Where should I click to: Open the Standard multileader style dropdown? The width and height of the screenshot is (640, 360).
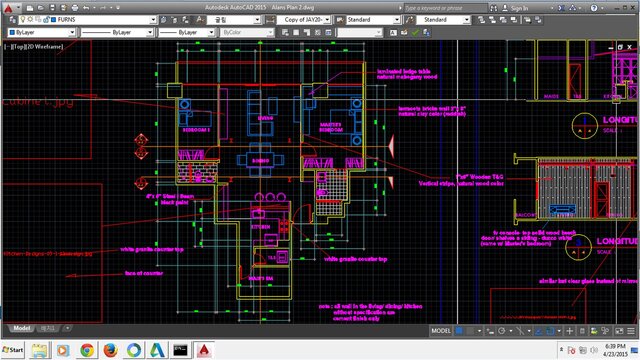click(x=467, y=20)
